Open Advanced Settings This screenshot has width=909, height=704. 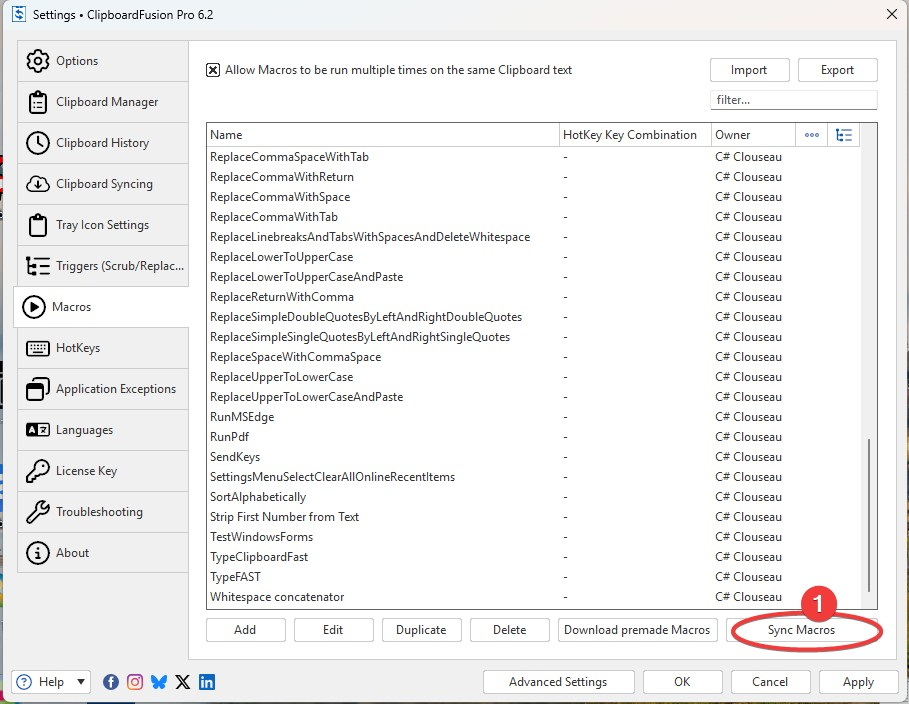pyautogui.click(x=558, y=682)
